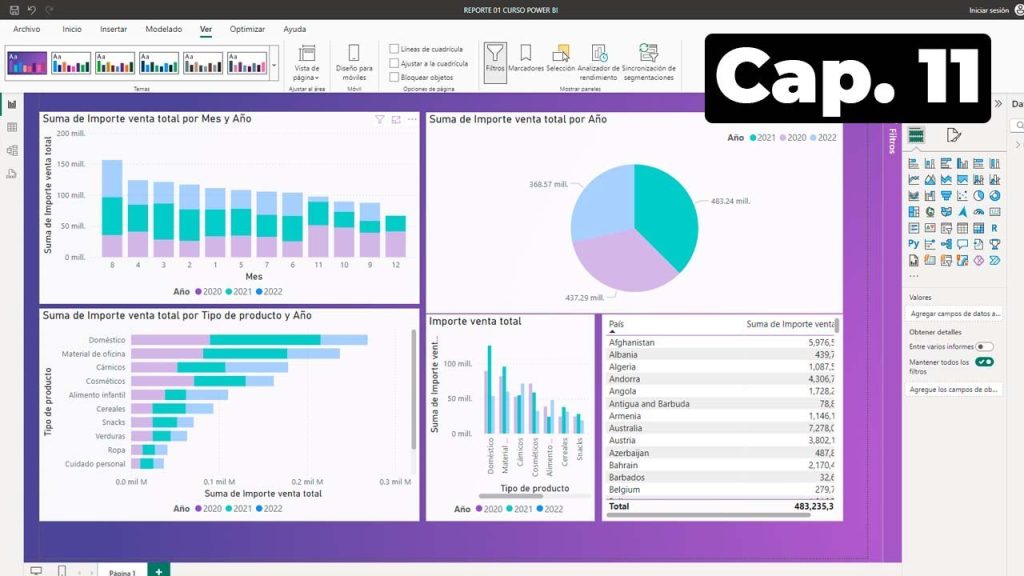The image size is (1024, 576).
Task: Open Sincronización de segmentaciones panel
Action: pyautogui.click(x=648, y=60)
